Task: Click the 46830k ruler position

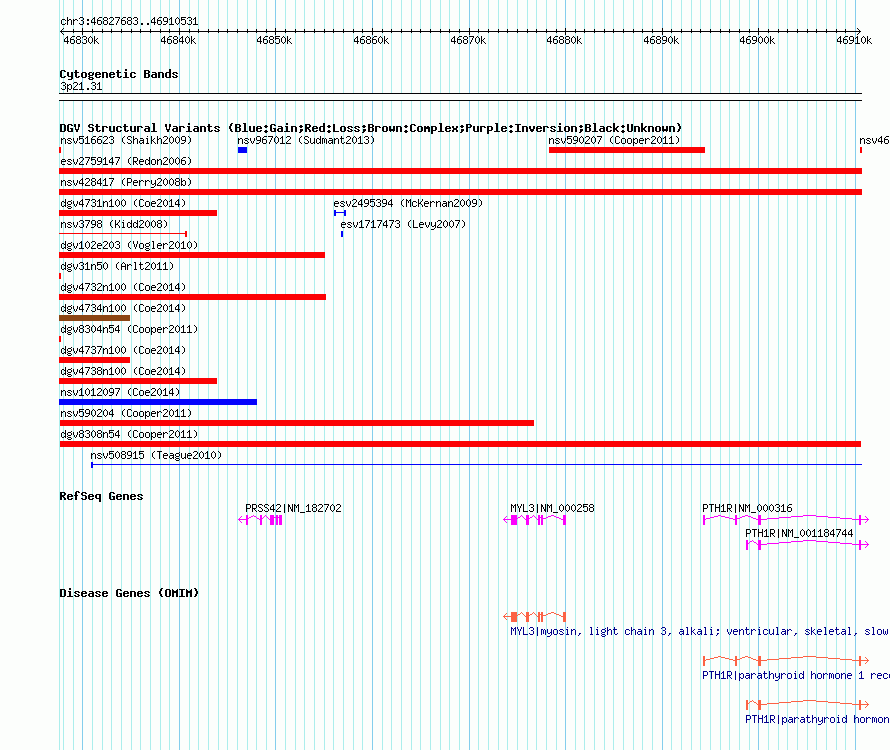Action: point(81,40)
